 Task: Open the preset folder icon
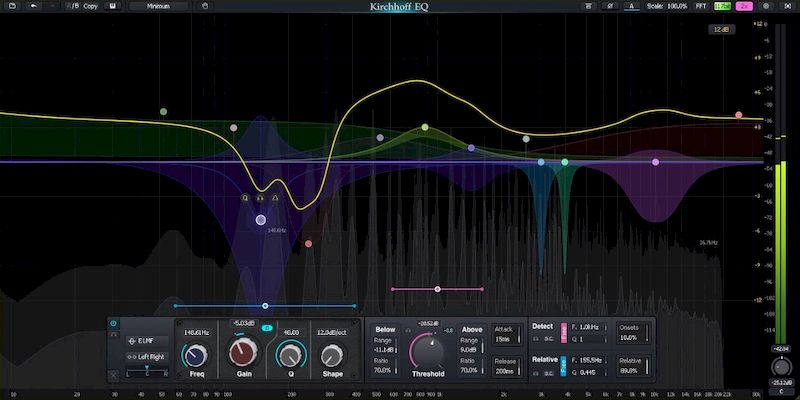tap(12, 6)
